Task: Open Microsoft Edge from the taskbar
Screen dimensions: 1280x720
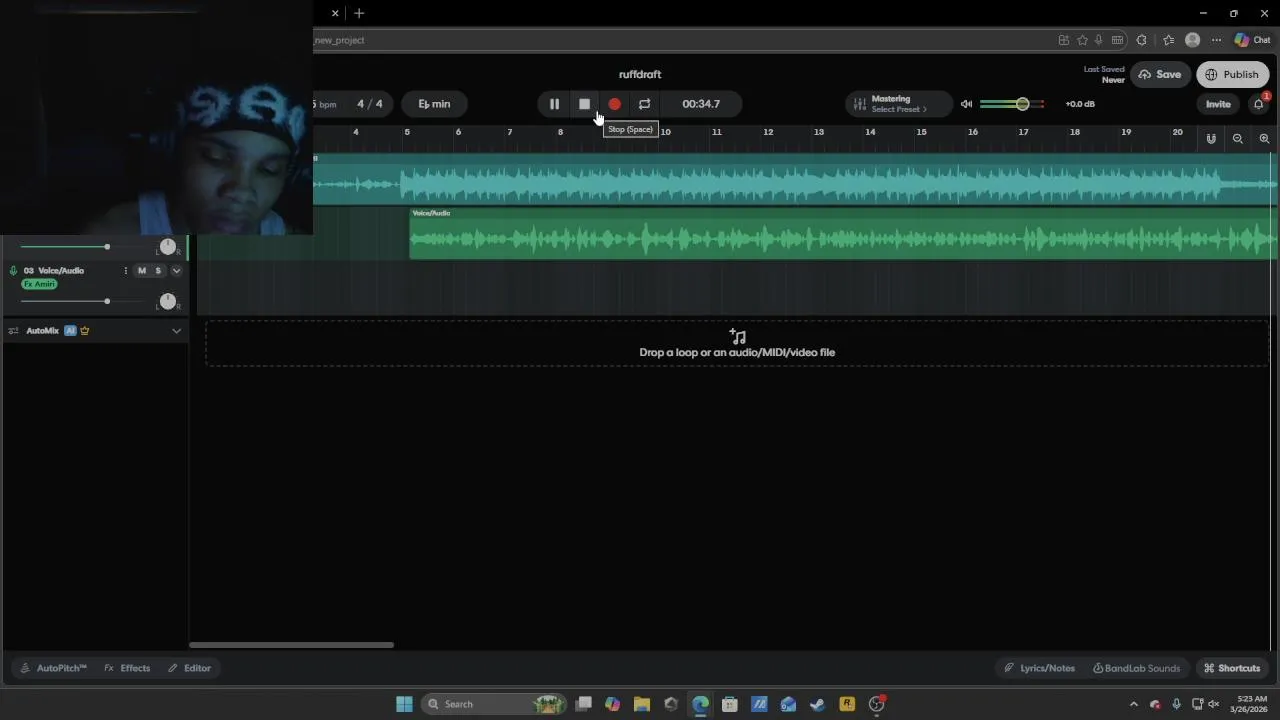Action: click(x=700, y=704)
